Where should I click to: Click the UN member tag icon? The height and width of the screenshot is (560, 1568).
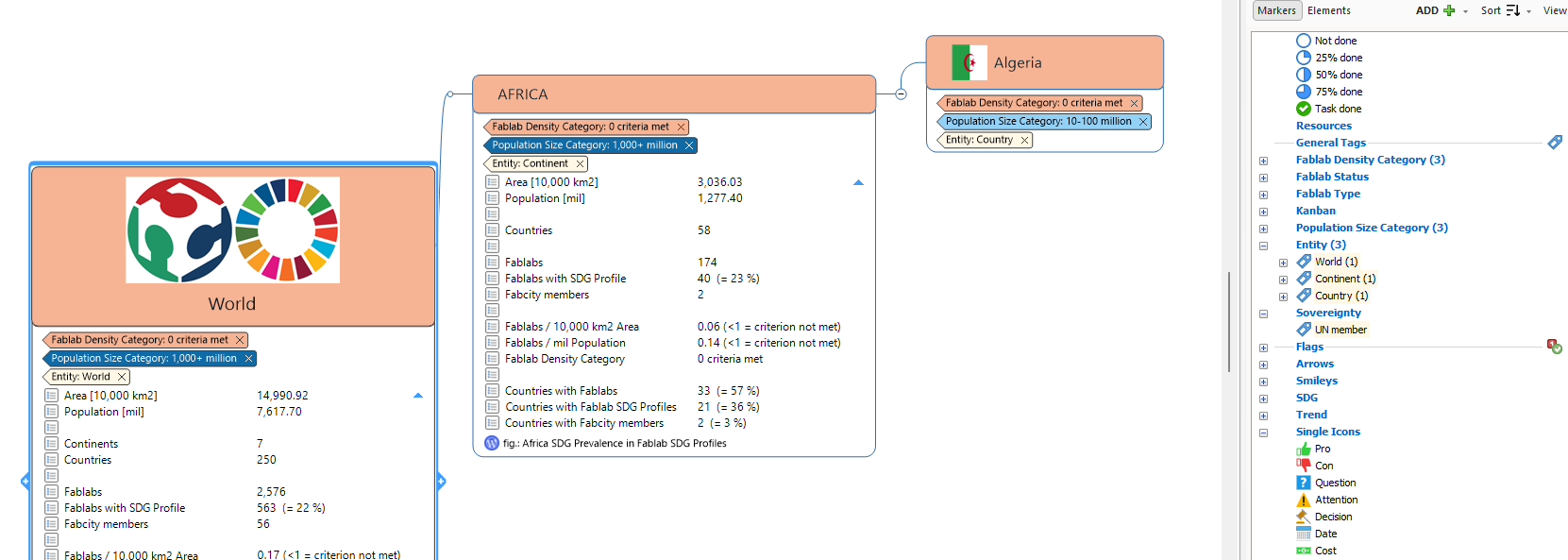(1304, 330)
